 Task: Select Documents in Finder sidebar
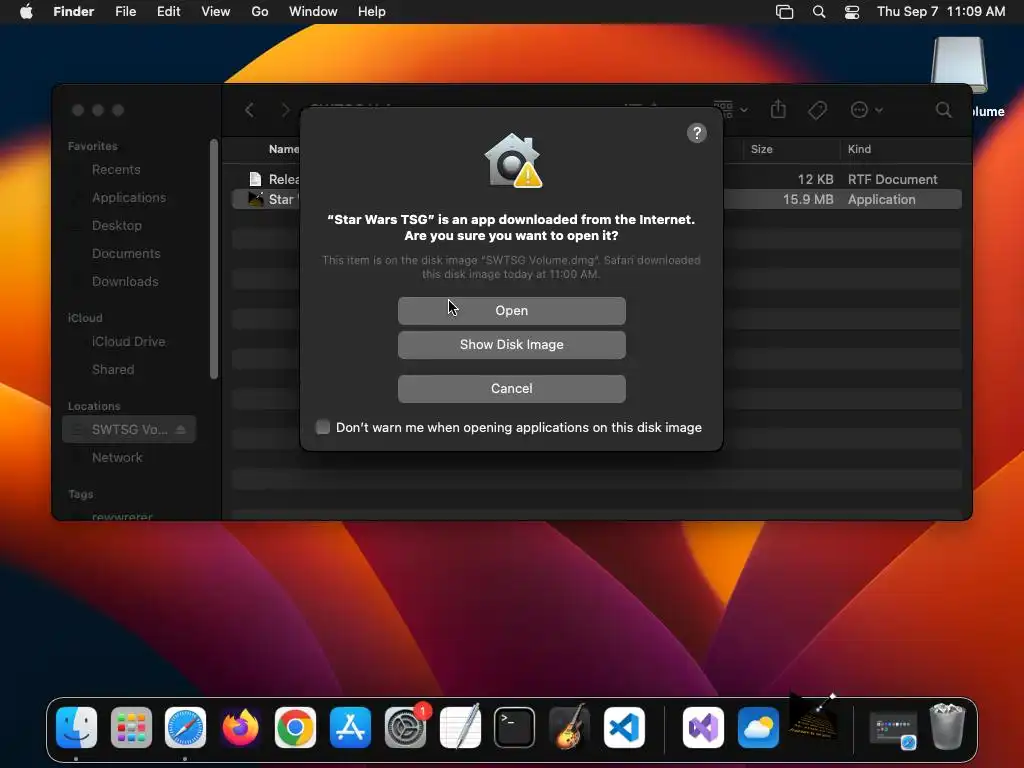[x=126, y=254]
